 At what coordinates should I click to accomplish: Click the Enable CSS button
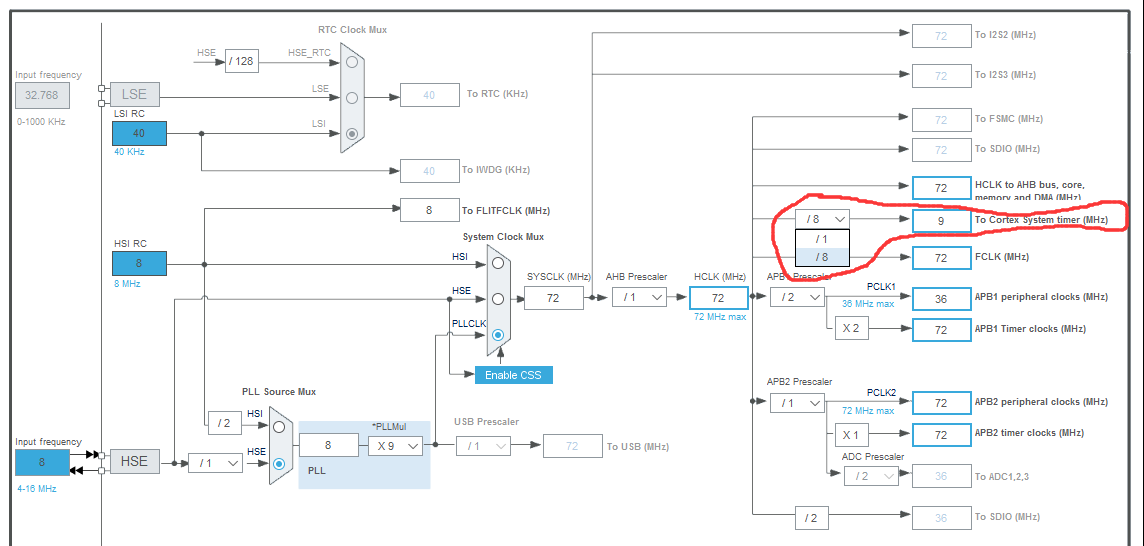click(x=514, y=375)
